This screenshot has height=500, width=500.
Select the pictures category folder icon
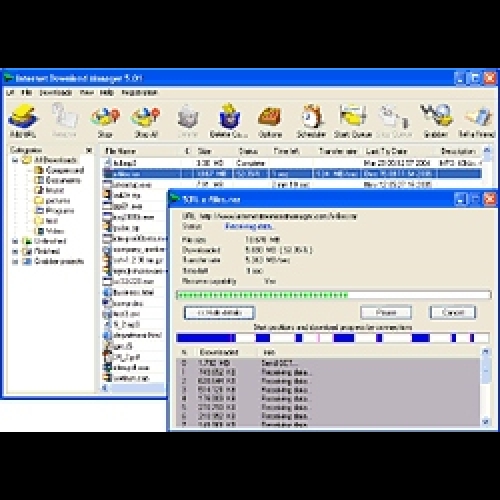(39, 200)
